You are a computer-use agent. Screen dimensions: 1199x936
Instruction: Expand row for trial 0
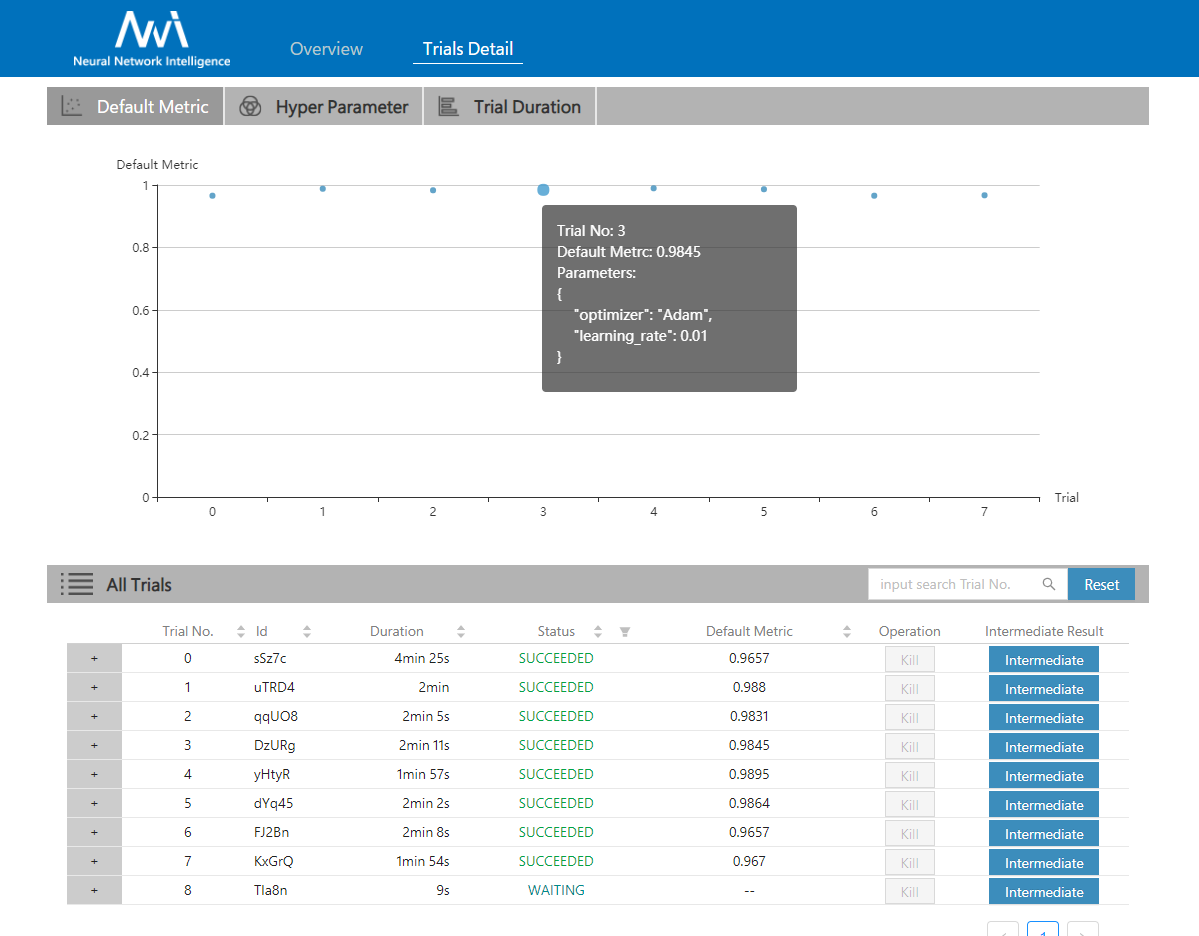(x=94, y=659)
